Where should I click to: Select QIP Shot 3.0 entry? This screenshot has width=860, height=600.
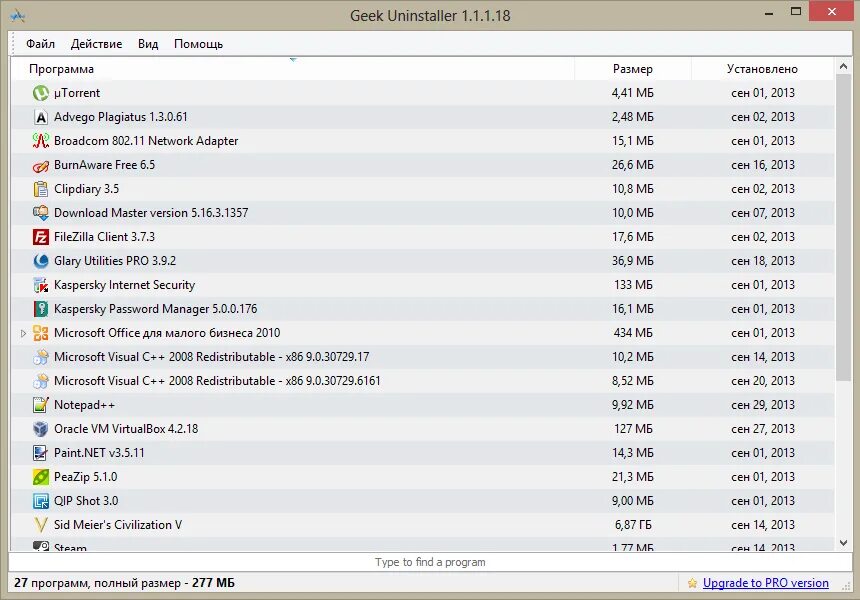[86, 501]
